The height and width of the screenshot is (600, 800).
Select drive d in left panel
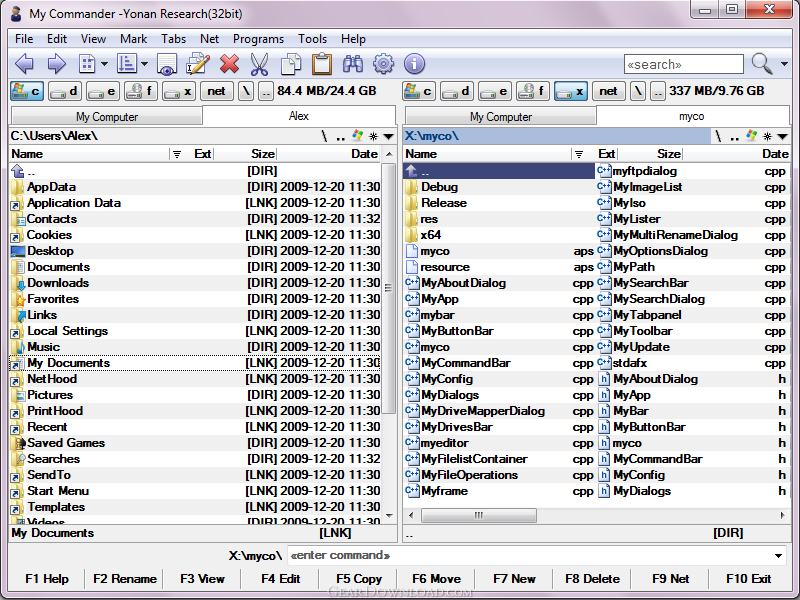coord(65,91)
